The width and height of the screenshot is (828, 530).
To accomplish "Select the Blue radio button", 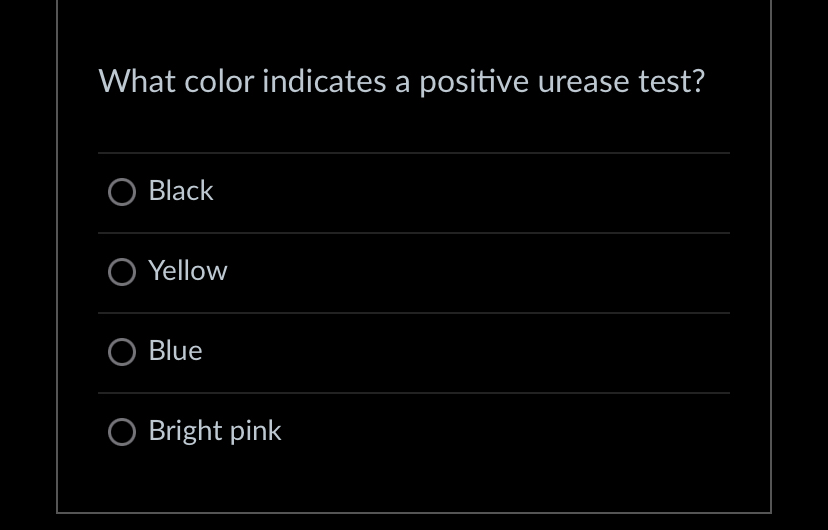I will 122,352.
